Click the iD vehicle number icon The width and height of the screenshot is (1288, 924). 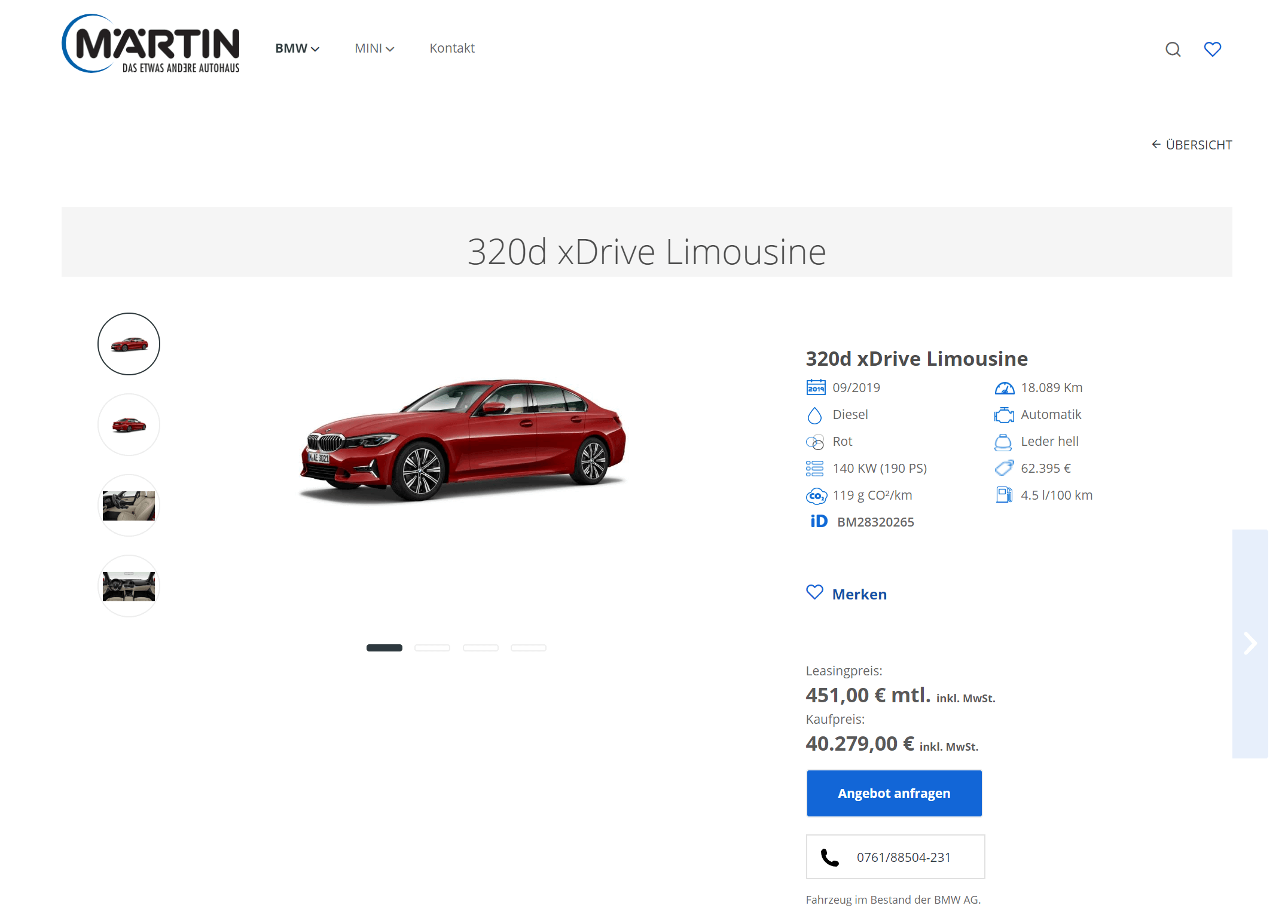(819, 521)
